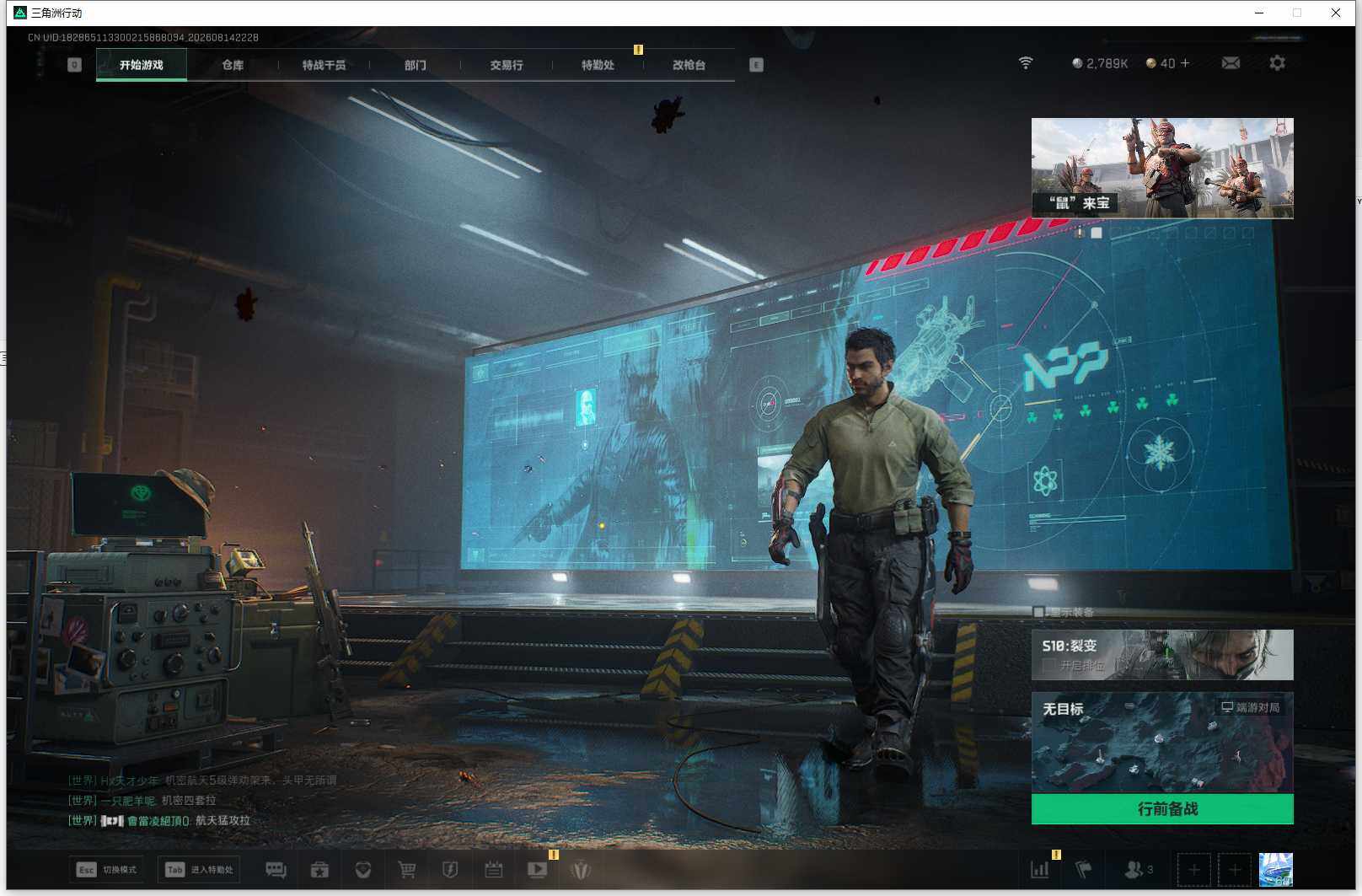
Task: Open the settings gear icon
Action: (1277, 63)
